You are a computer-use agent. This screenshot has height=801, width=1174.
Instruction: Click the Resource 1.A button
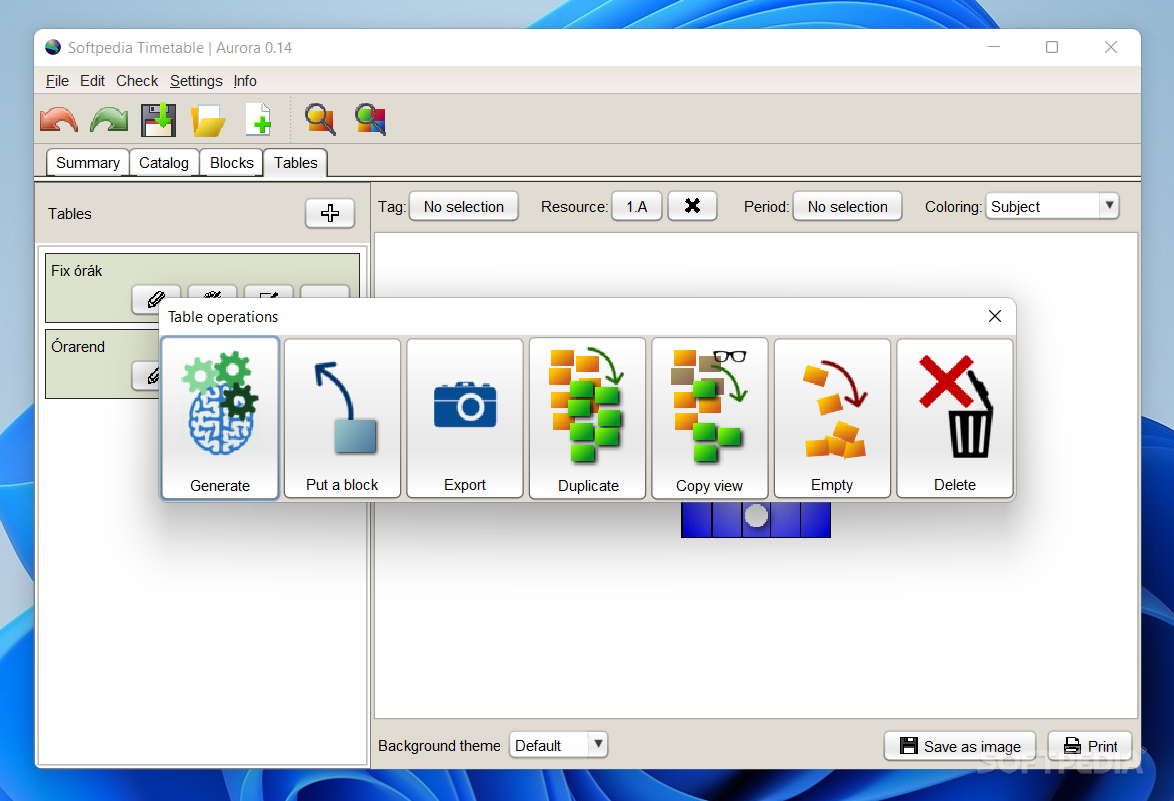click(636, 207)
